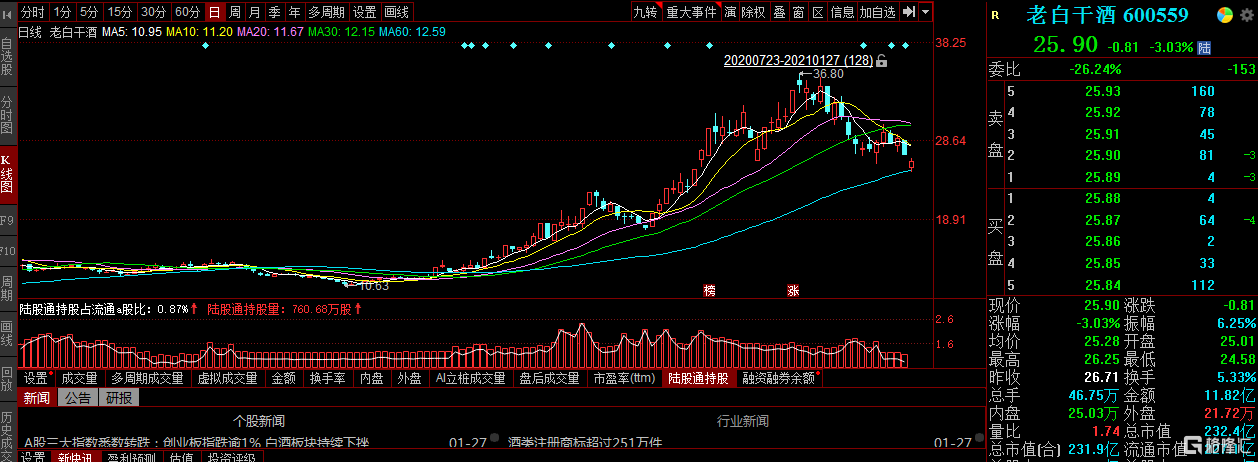Click the unlock icon next to date range
Image resolution: width=1258 pixels, height=462 pixels.
click(882, 62)
